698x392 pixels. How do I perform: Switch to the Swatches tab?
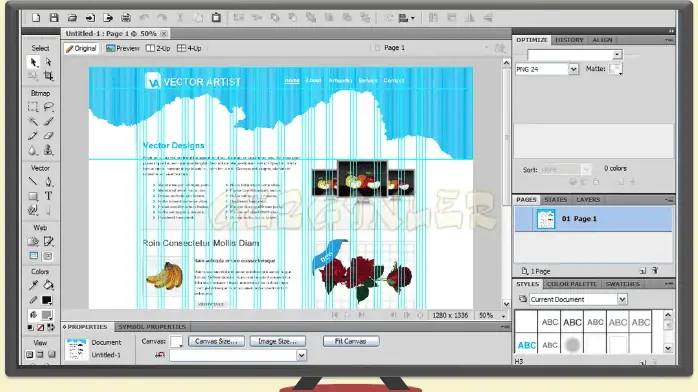(x=622, y=284)
